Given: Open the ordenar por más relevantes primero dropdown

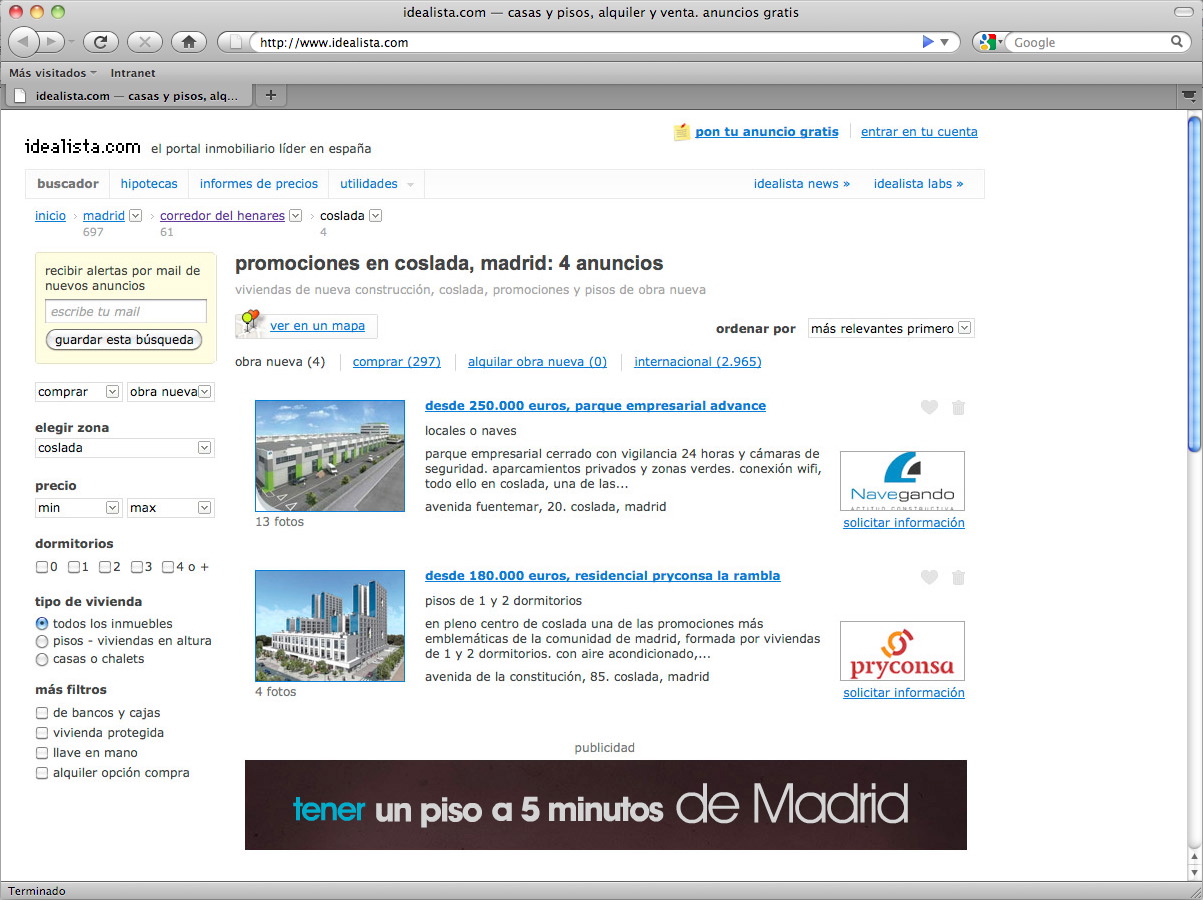Looking at the screenshot, I should [890, 328].
